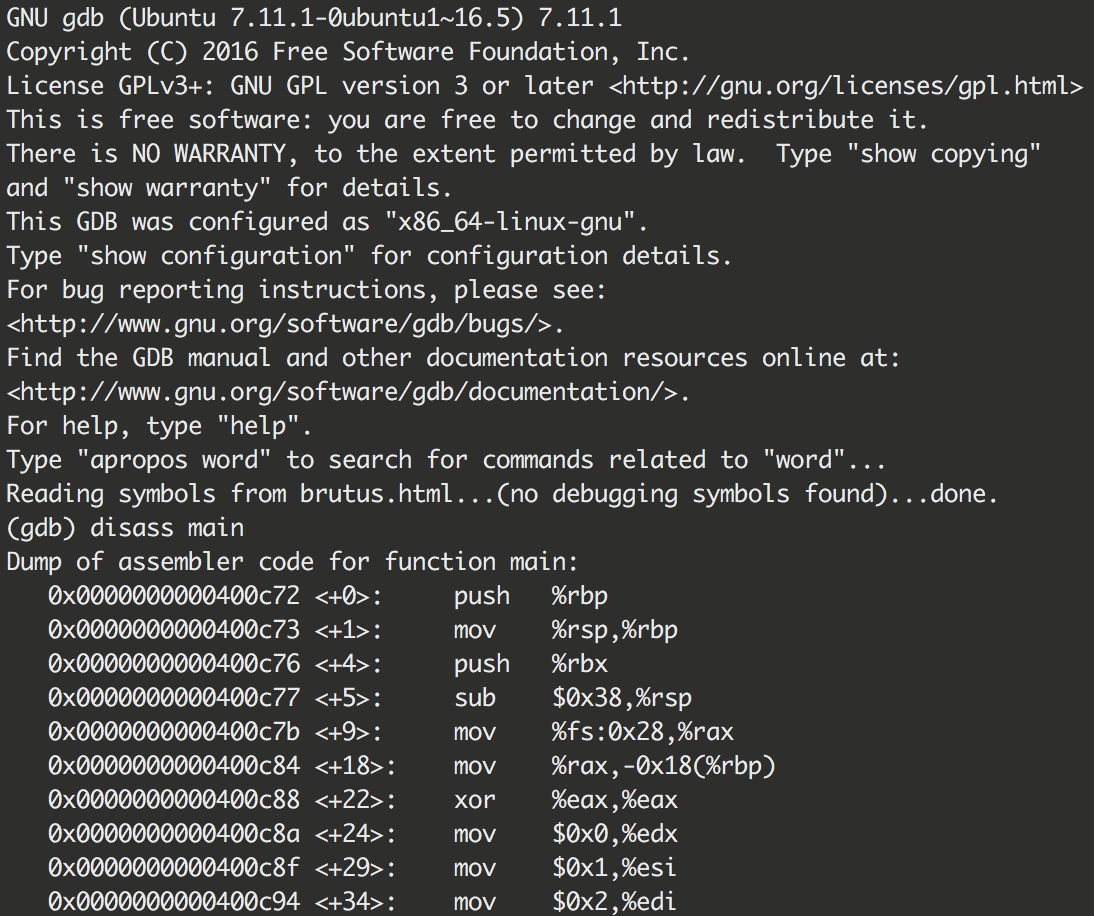
Task: Click address 0x0000000000400c94 at offset +34
Action: point(173,902)
